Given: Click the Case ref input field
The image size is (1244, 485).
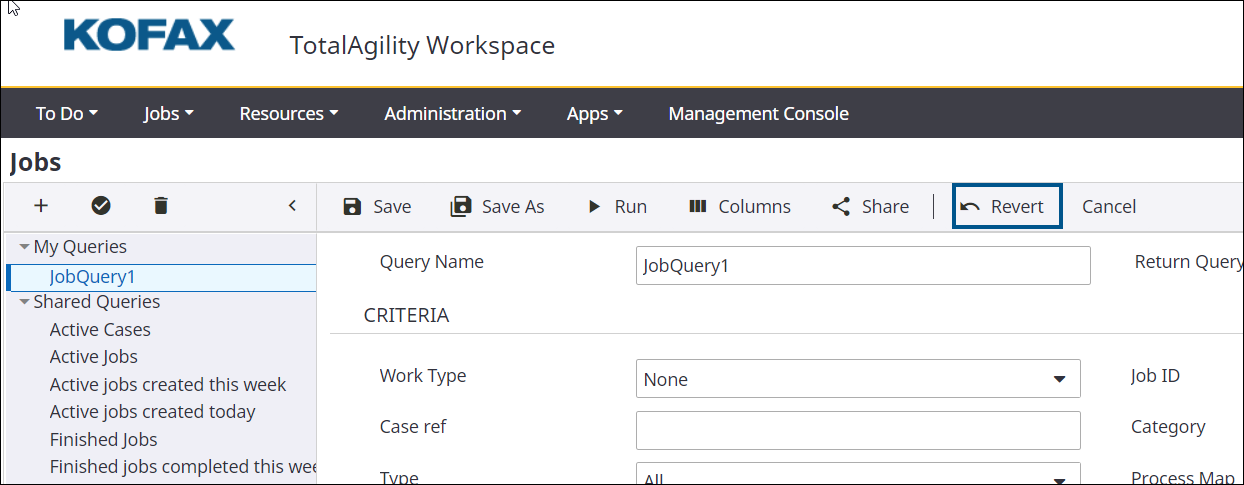Looking at the screenshot, I should 858,430.
